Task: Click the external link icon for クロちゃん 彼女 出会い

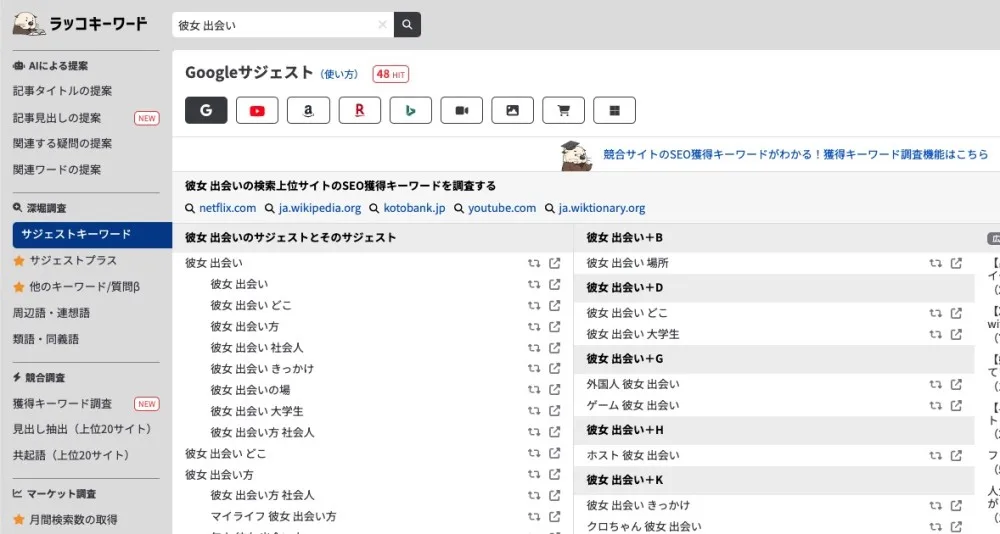Action: click(x=956, y=526)
